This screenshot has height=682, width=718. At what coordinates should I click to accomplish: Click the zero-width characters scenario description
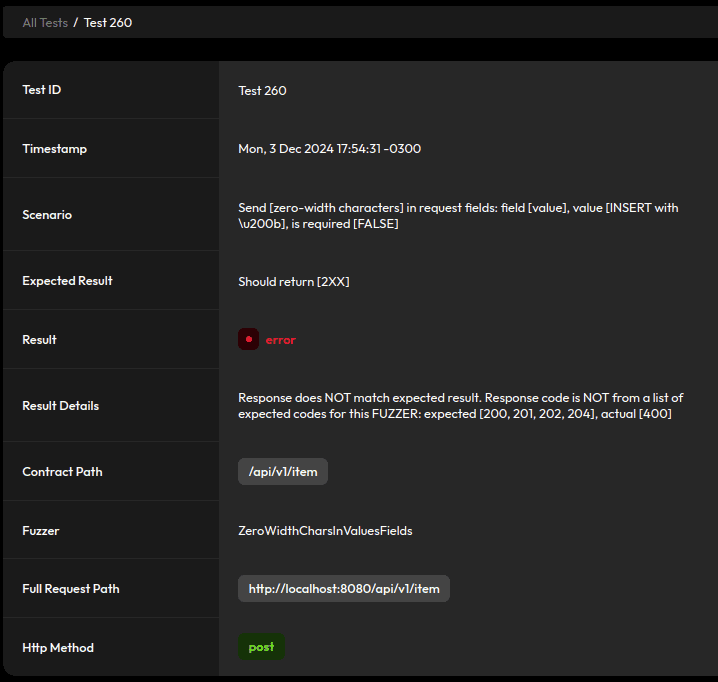point(458,215)
